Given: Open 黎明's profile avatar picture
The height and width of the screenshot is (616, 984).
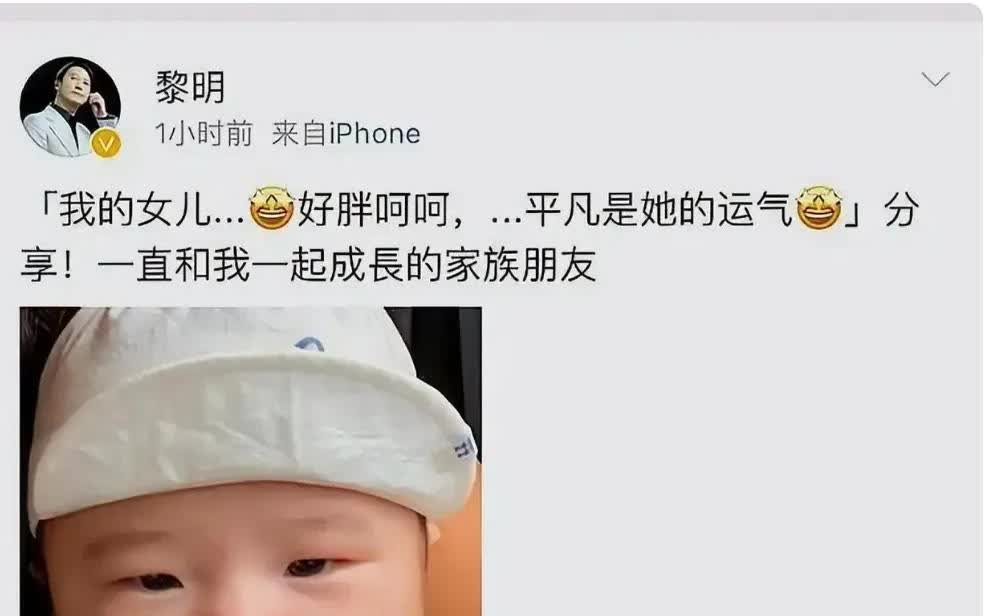Looking at the screenshot, I should [x=70, y=107].
